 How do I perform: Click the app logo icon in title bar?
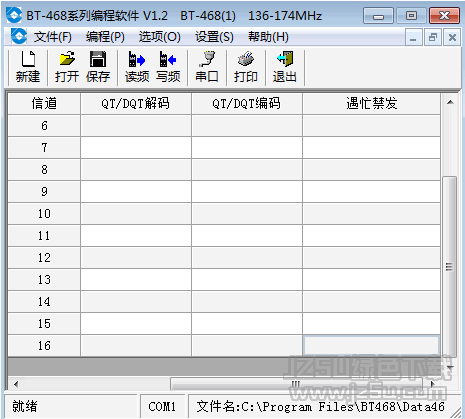pos(14,15)
